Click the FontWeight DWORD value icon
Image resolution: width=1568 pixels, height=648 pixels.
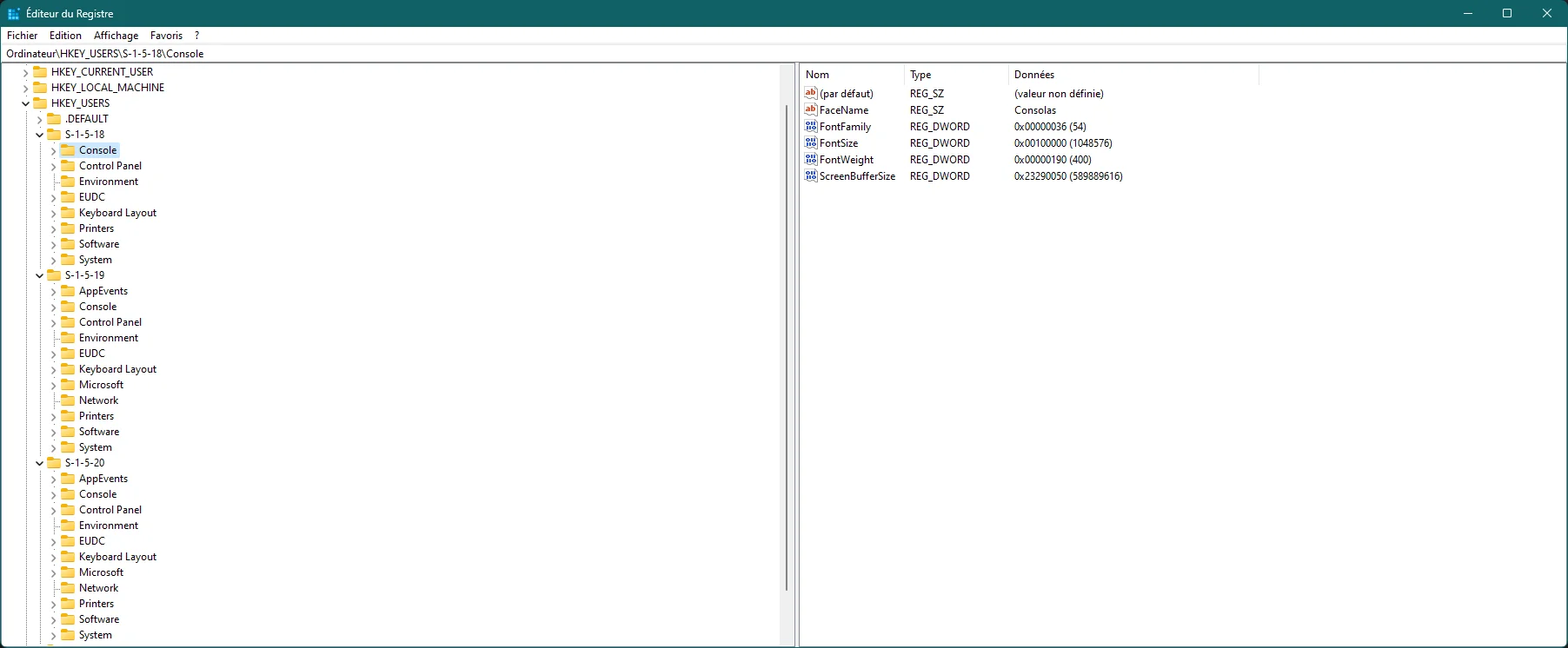coord(811,159)
